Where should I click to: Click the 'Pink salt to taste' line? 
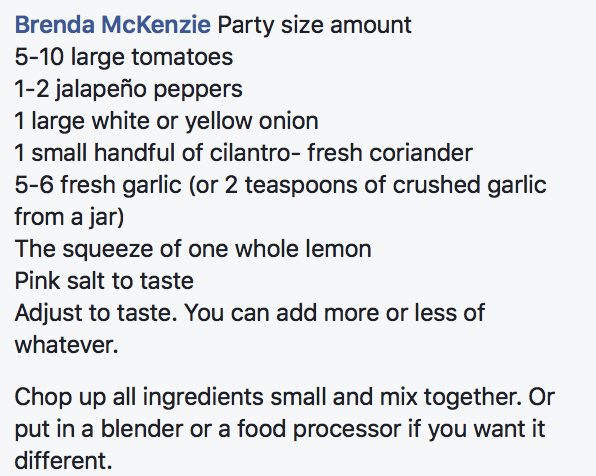click(104, 281)
